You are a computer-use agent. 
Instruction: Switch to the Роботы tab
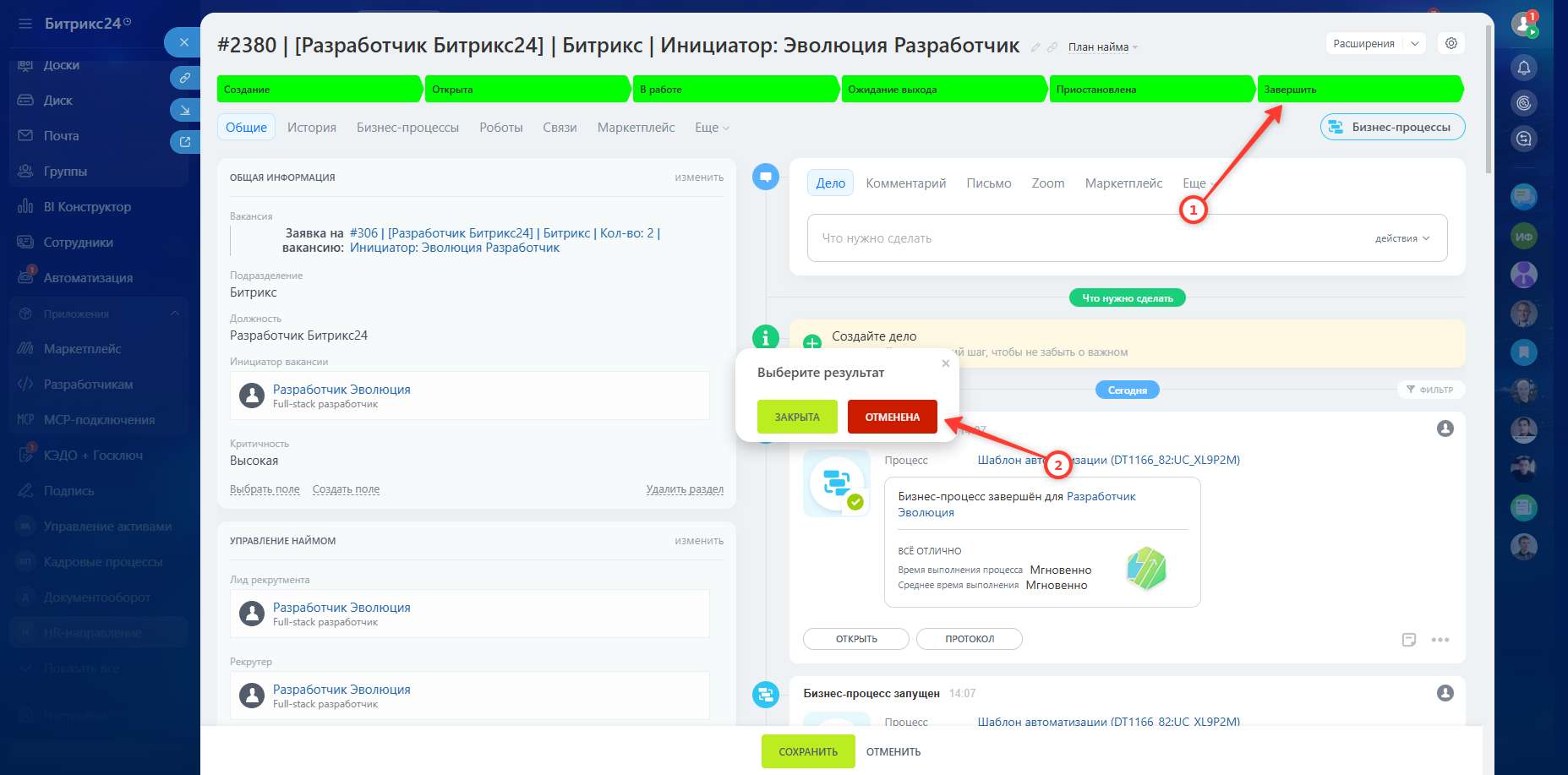click(x=501, y=128)
